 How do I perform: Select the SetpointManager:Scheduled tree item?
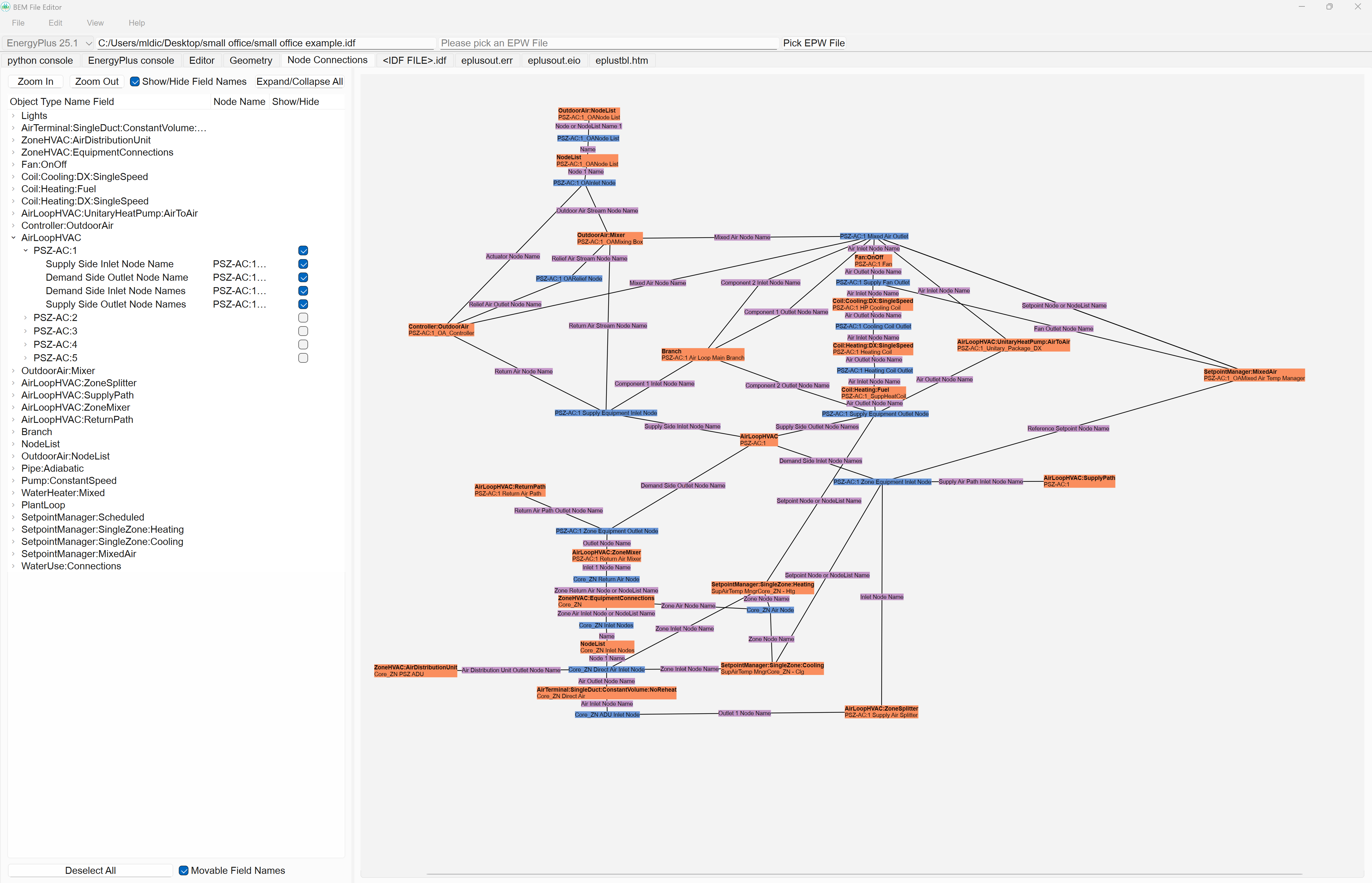pos(83,517)
